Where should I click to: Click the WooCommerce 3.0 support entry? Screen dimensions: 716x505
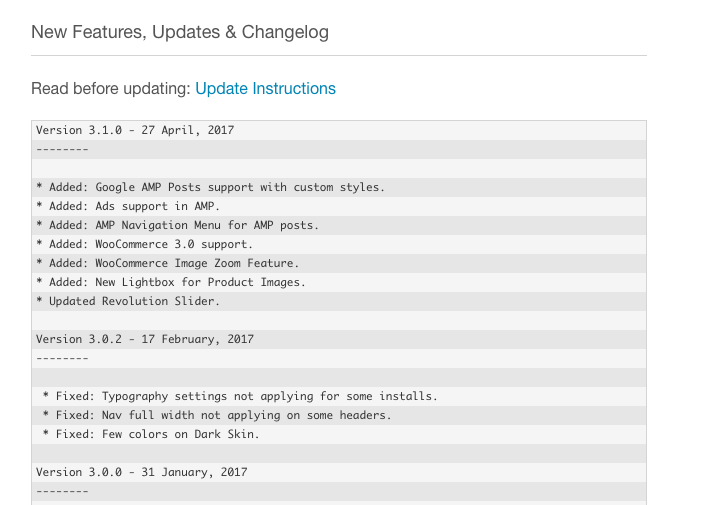click(145, 244)
